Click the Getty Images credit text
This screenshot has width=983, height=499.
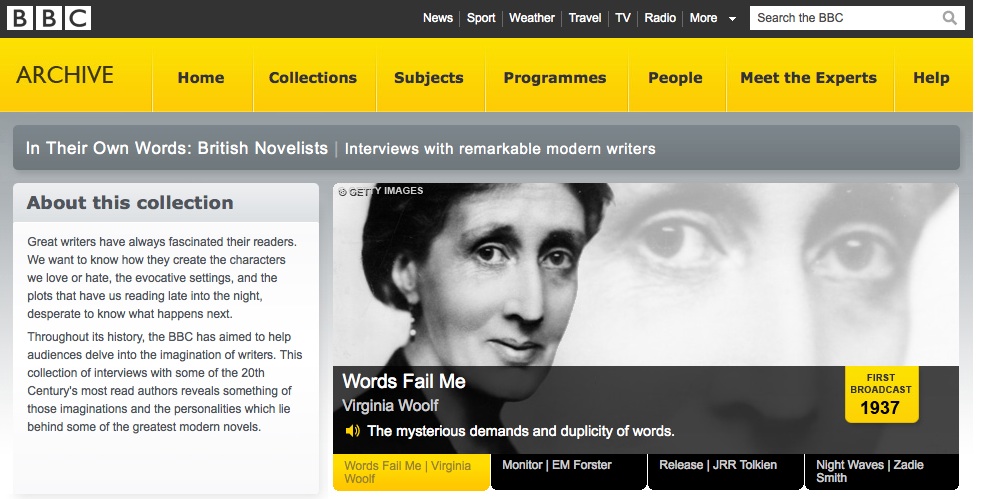pos(381,191)
